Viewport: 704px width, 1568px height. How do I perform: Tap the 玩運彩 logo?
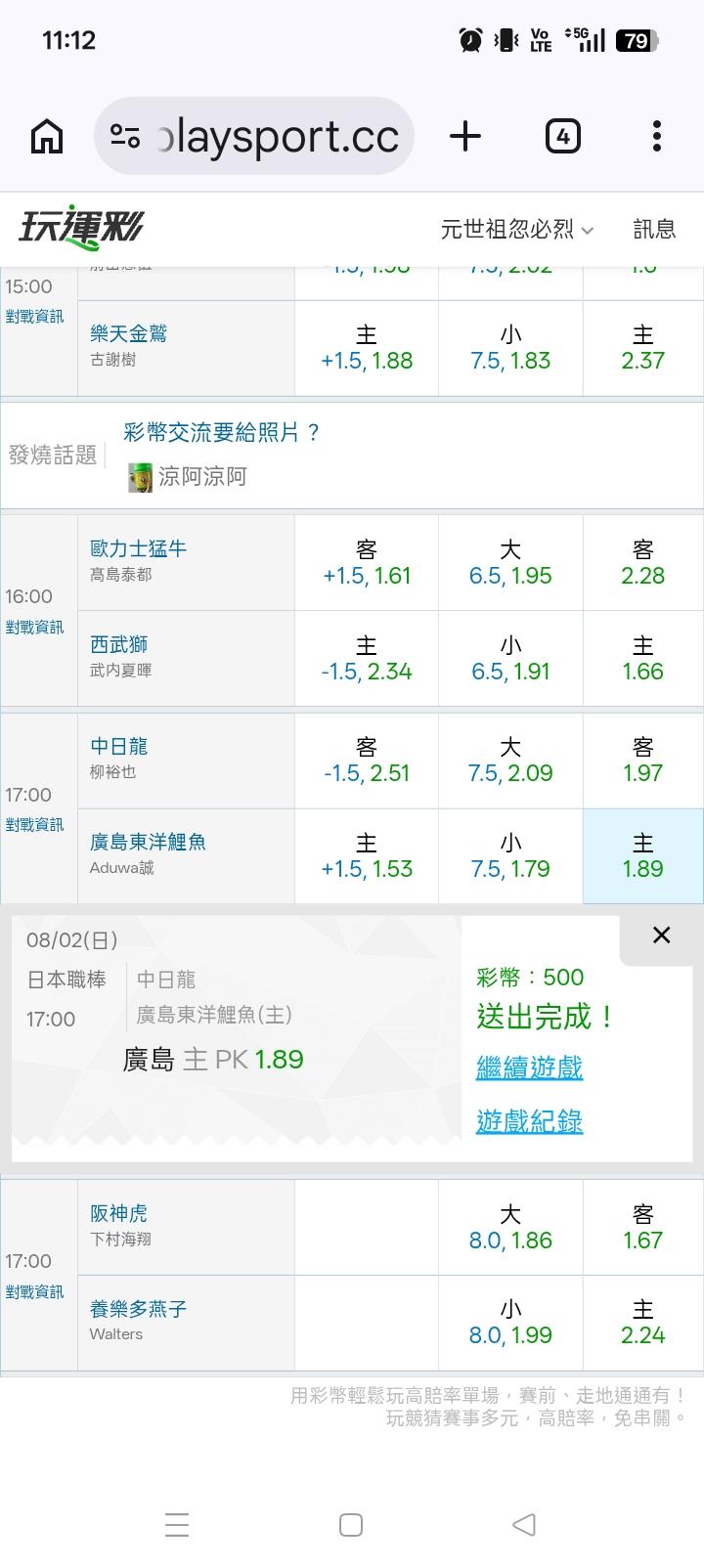[81, 228]
